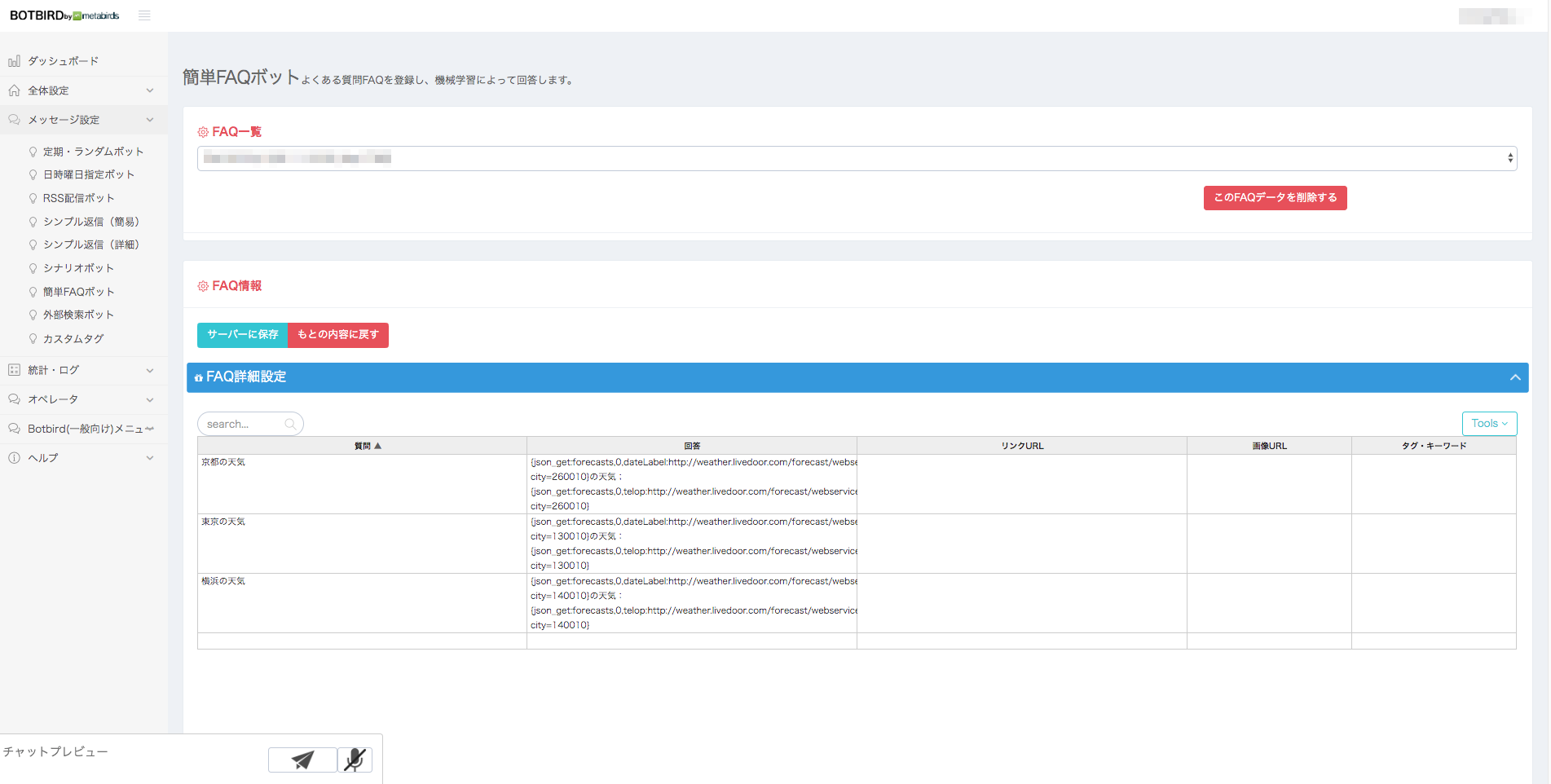The image size is (1551, 784).
Task: Click the 画像URL column header
Action: click(1269, 446)
